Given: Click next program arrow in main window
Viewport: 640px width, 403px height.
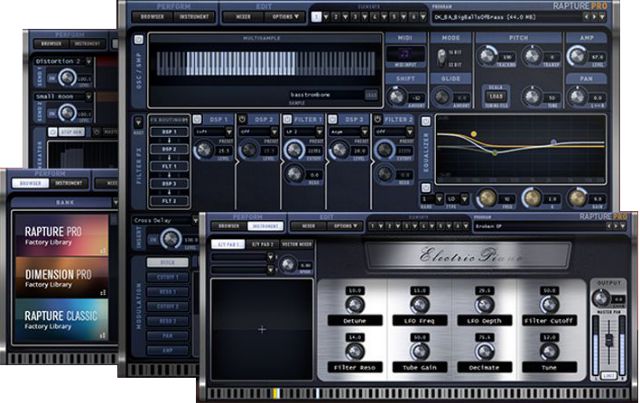Looking at the screenshot, I should (x=594, y=17).
